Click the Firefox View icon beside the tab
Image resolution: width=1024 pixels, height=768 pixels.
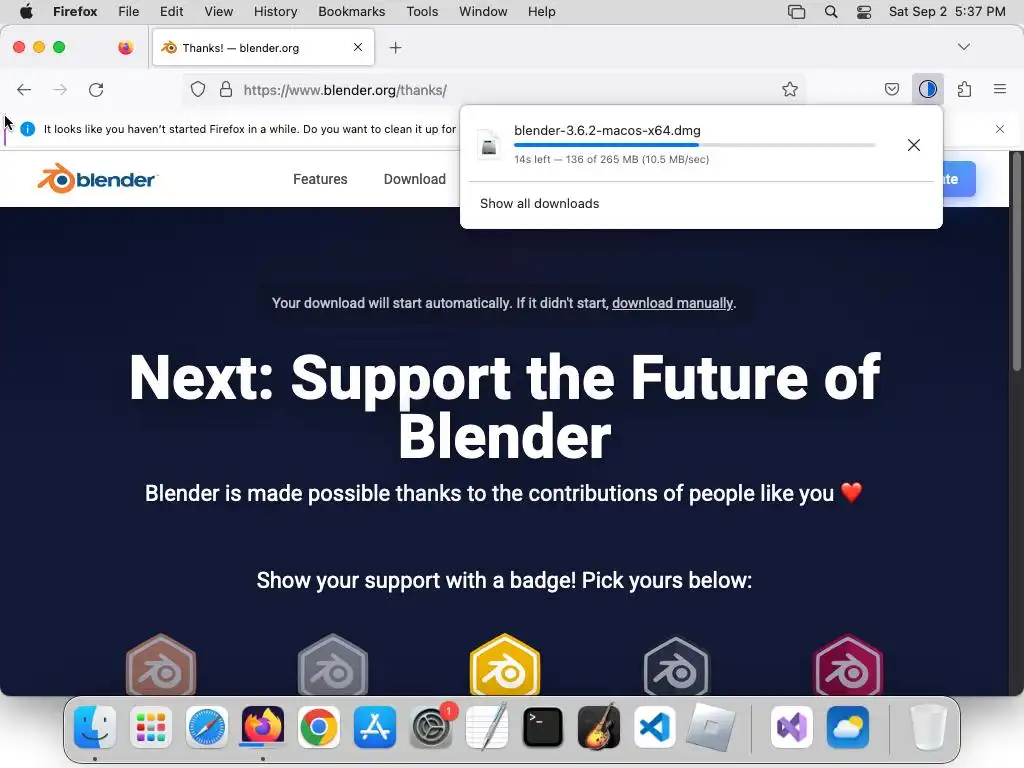(x=125, y=47)
